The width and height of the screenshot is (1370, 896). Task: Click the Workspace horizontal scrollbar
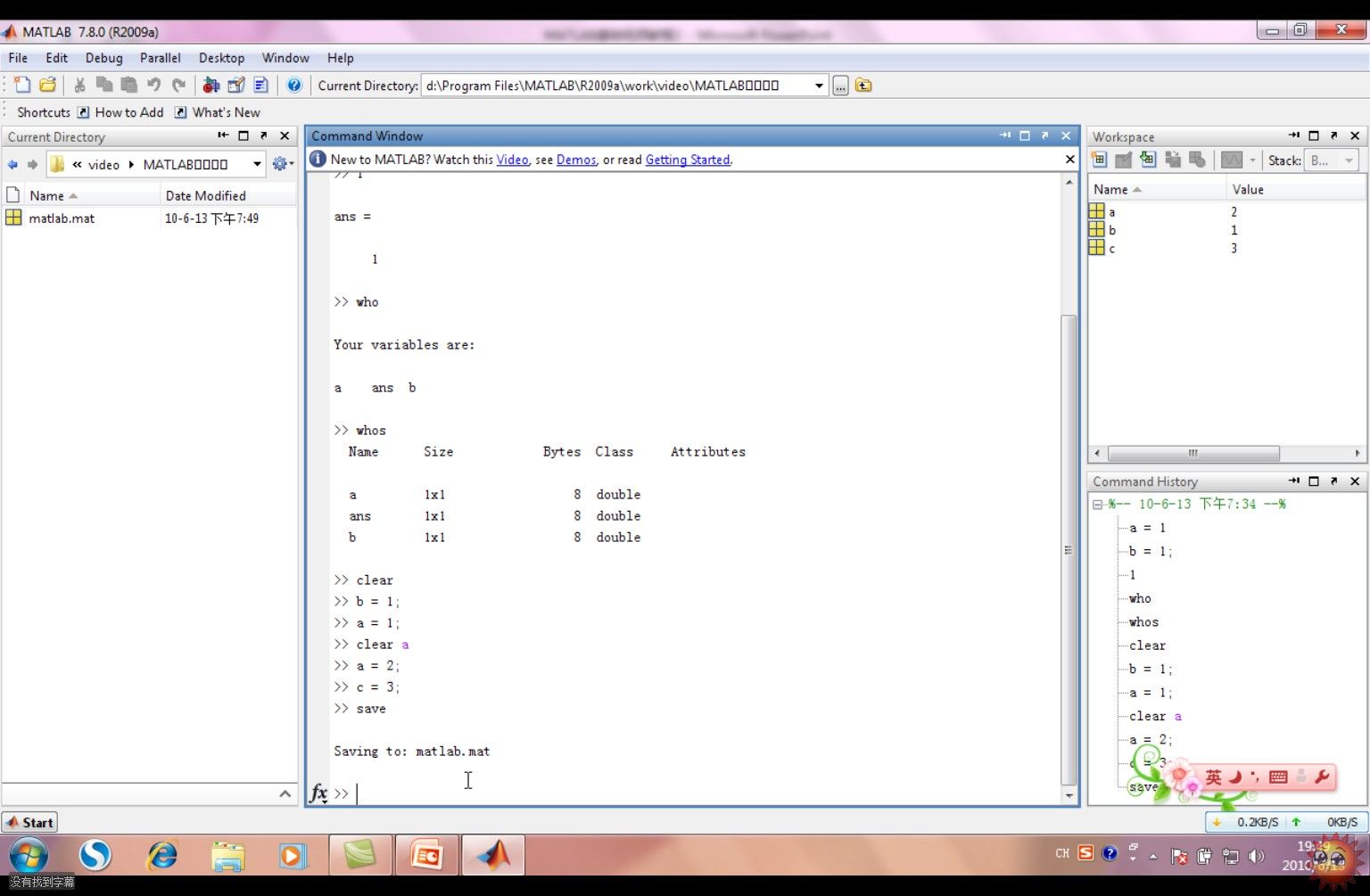pos(1193,453)
